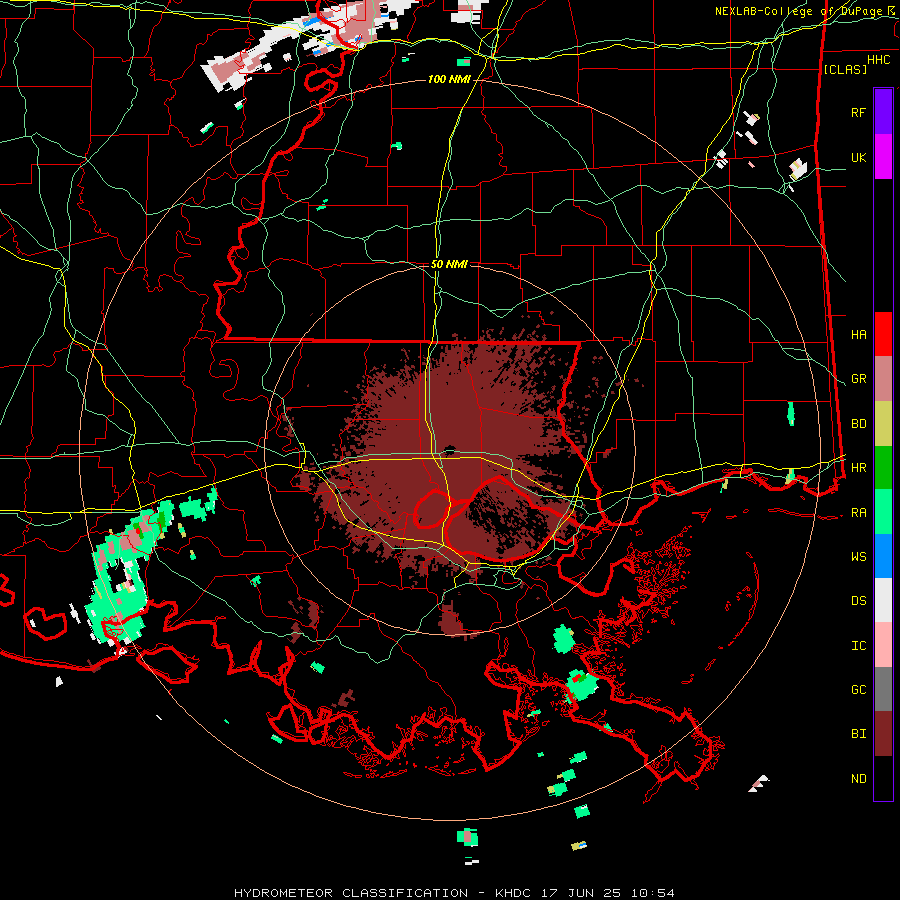The height and width of the screenshot is (900, 900).
Task: Click the HHC product label
Action: [x=879, y=60]
